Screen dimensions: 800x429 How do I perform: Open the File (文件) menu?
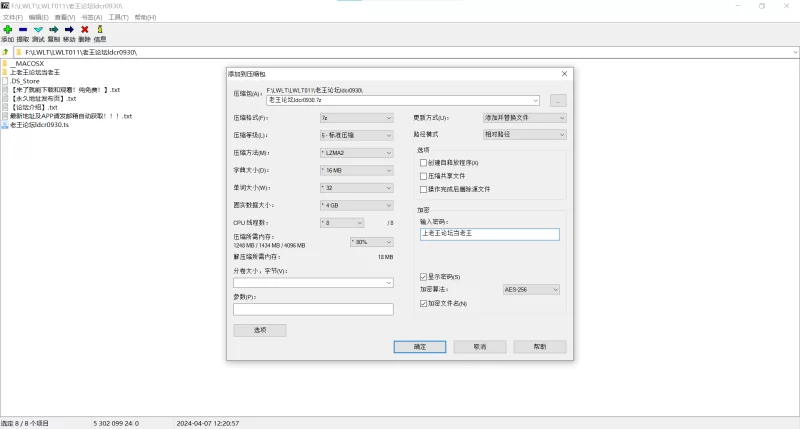pos(12,17)
